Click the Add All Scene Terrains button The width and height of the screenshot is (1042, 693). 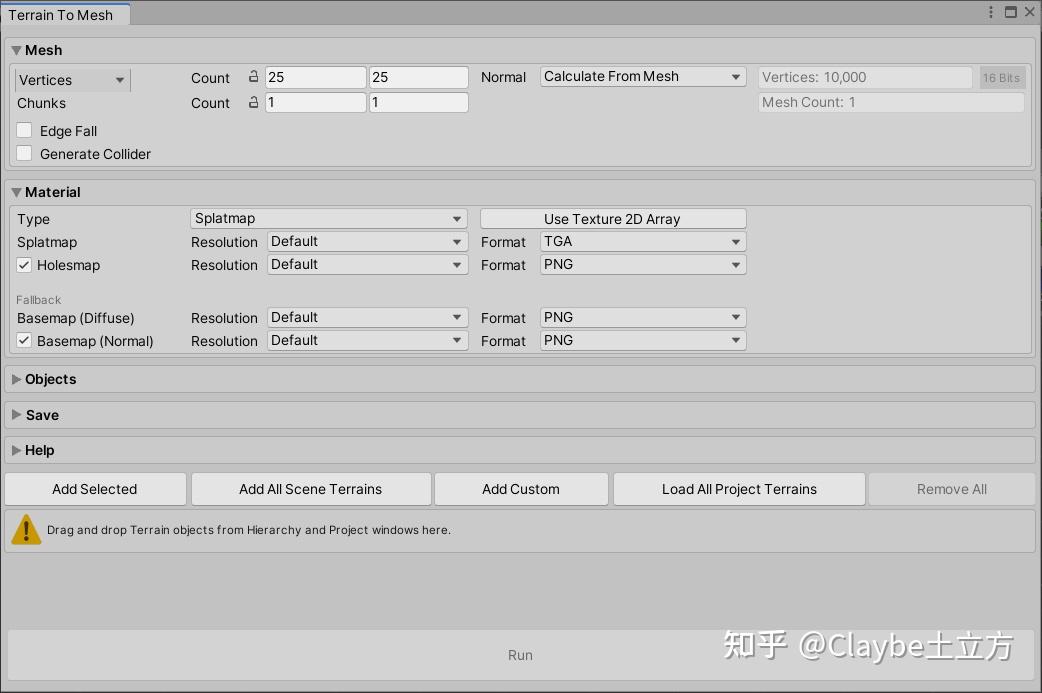pos(310,489)
